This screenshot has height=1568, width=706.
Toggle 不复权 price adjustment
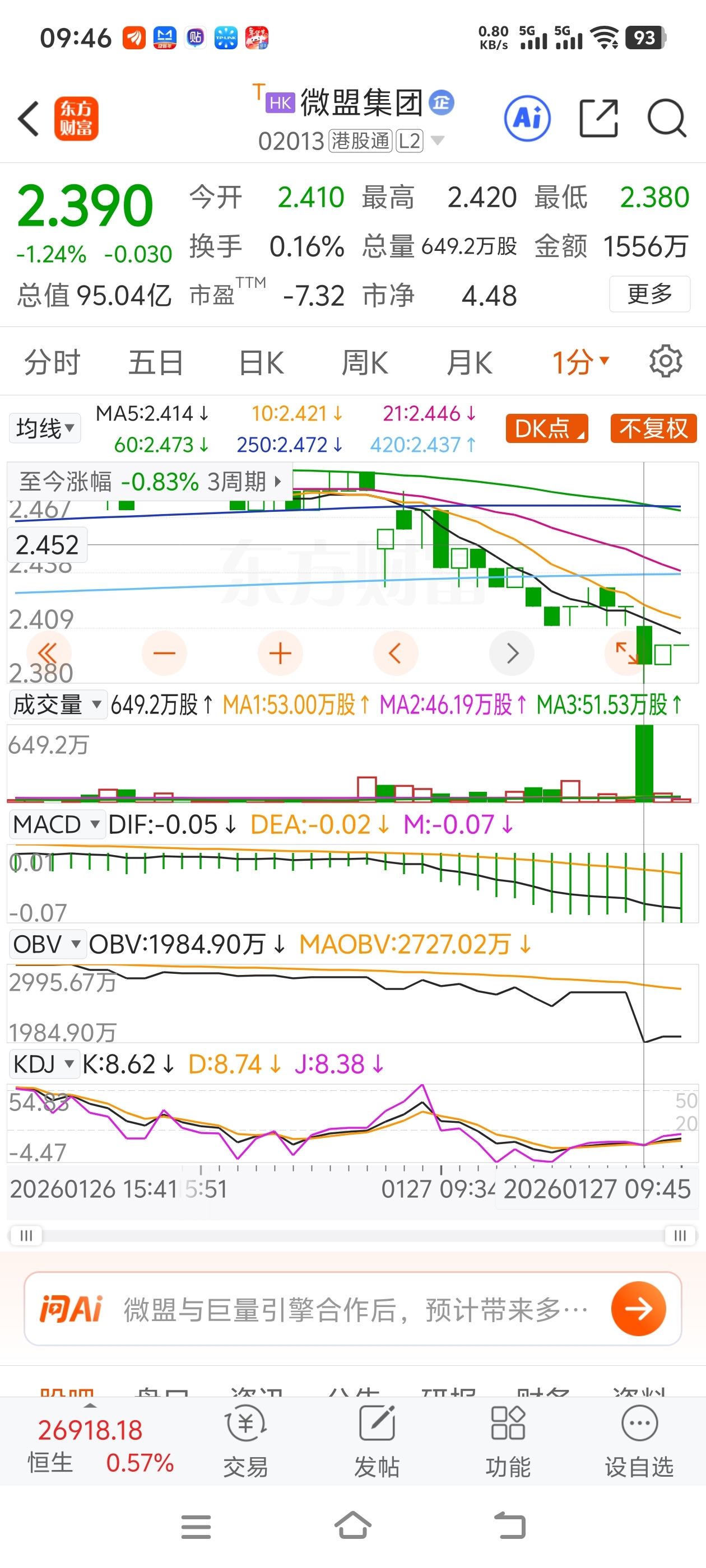click(x=654, y=428)
